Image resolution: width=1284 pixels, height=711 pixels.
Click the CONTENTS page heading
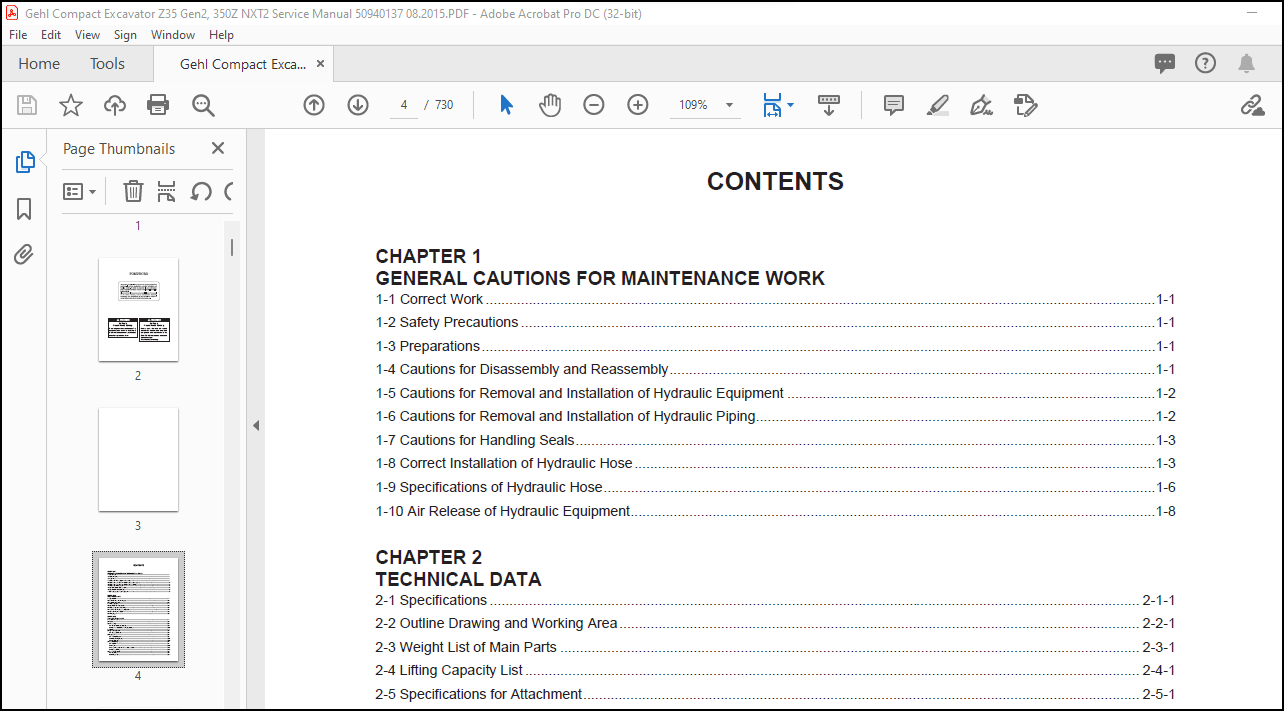pos(775,181)
